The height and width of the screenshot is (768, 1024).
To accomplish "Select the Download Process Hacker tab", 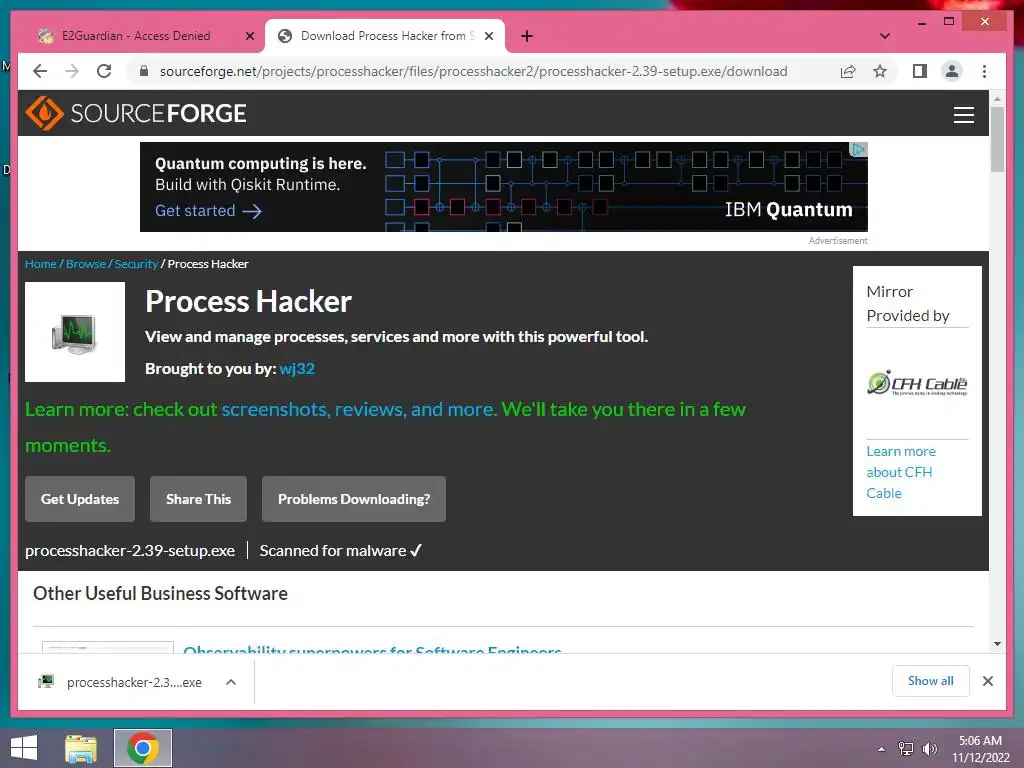I will click(x=385, y=36).
